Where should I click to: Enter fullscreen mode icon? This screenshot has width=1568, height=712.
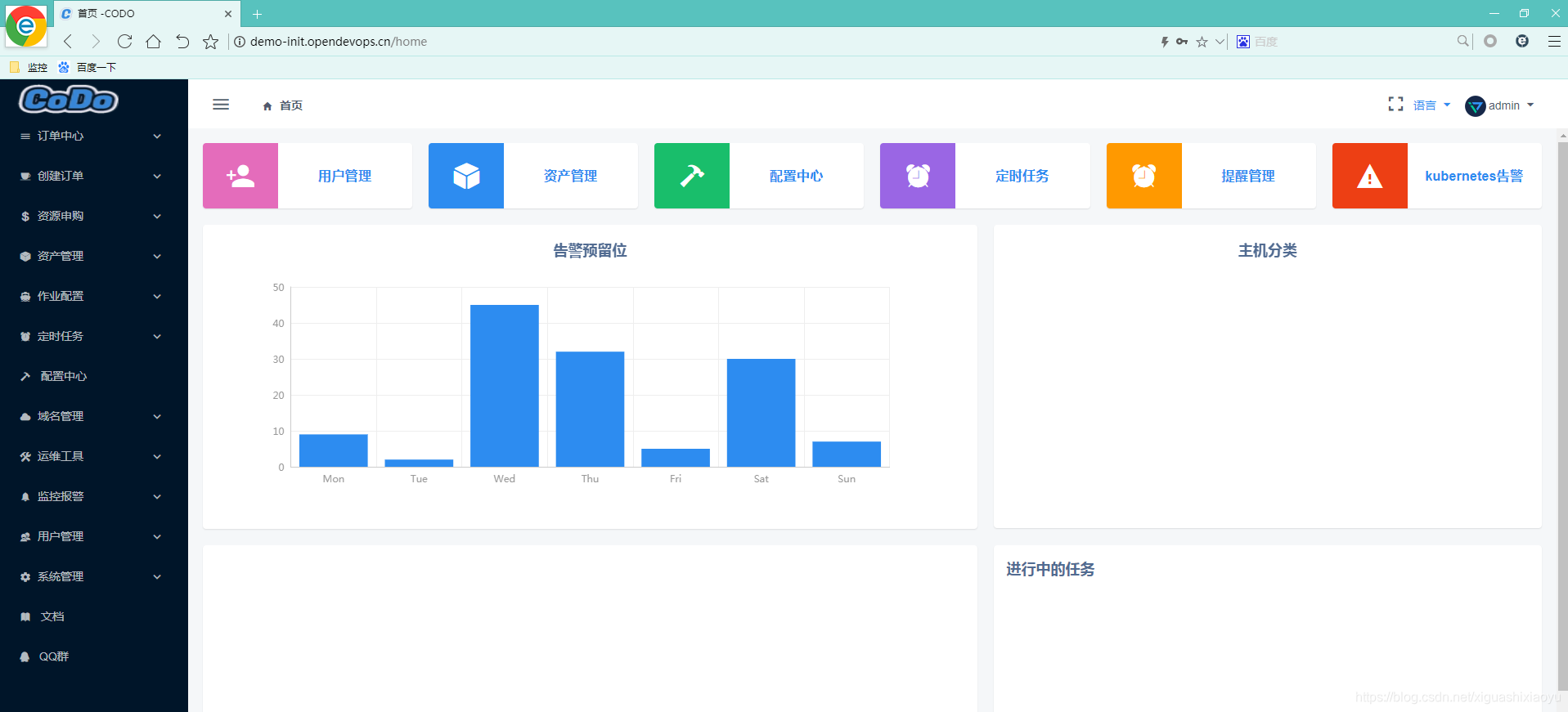point(1395,104)
